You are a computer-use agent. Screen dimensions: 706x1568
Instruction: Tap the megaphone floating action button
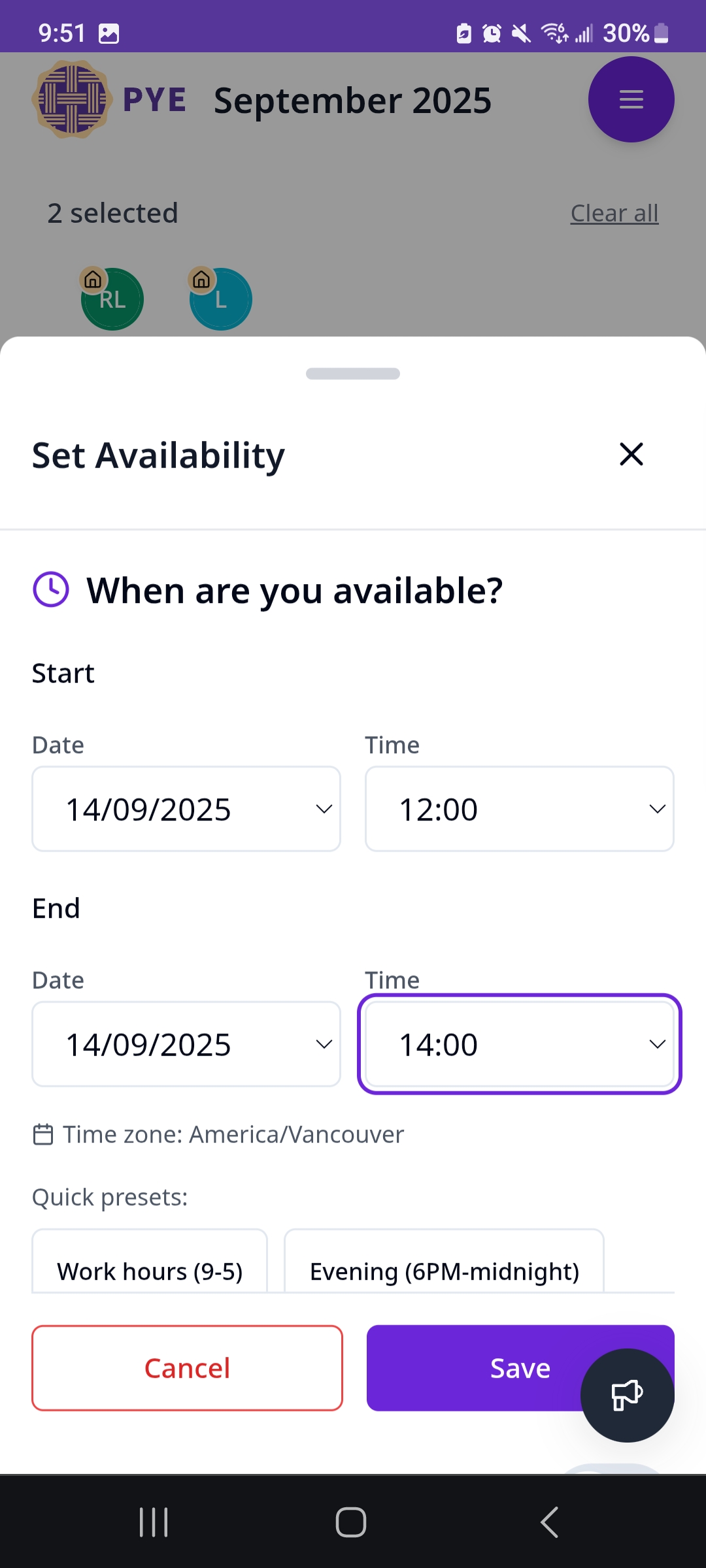626,1394
